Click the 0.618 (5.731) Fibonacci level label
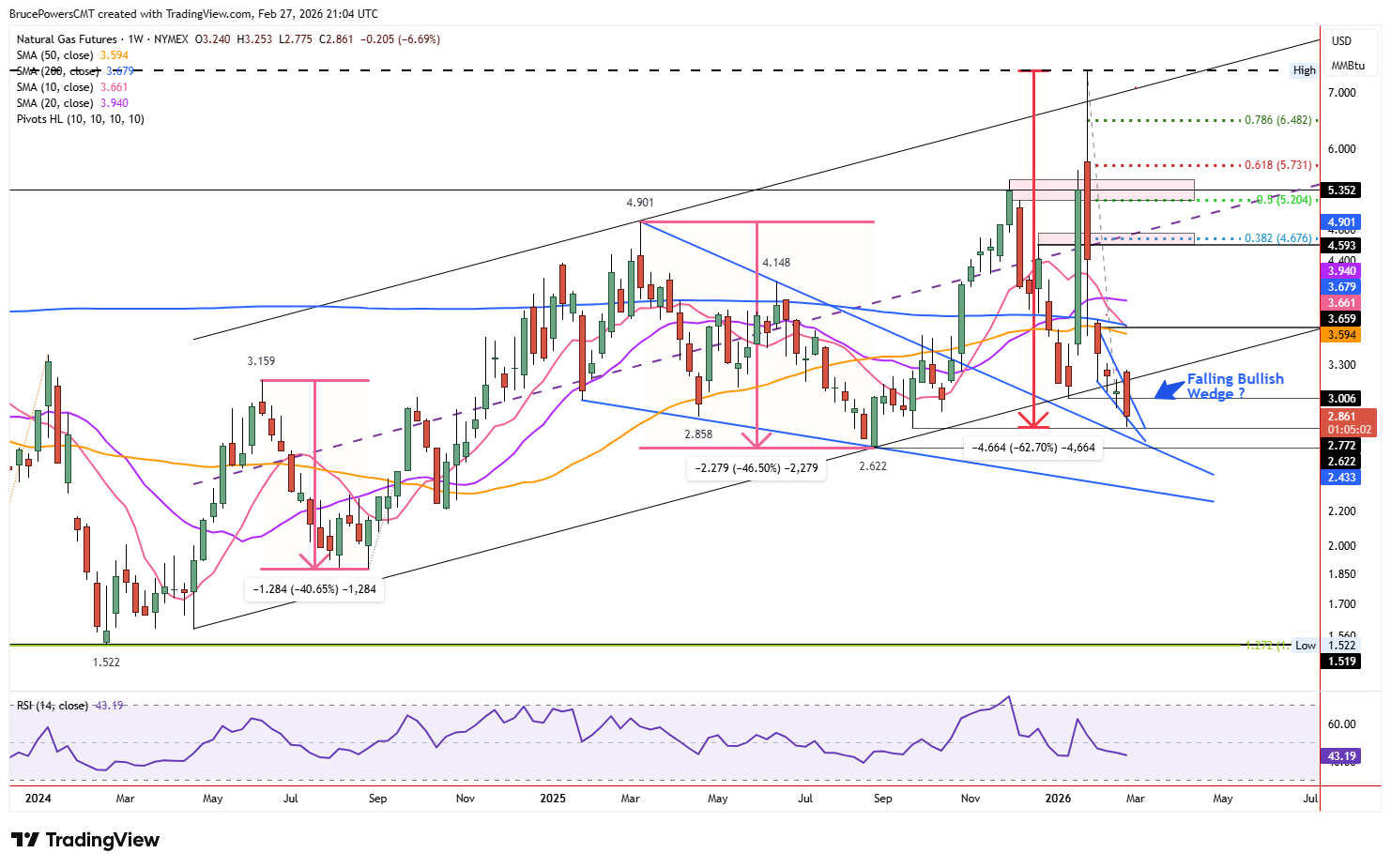The height and width of the screenshot is (868, 1391). pyautogui.click(x=1278, y=165)
